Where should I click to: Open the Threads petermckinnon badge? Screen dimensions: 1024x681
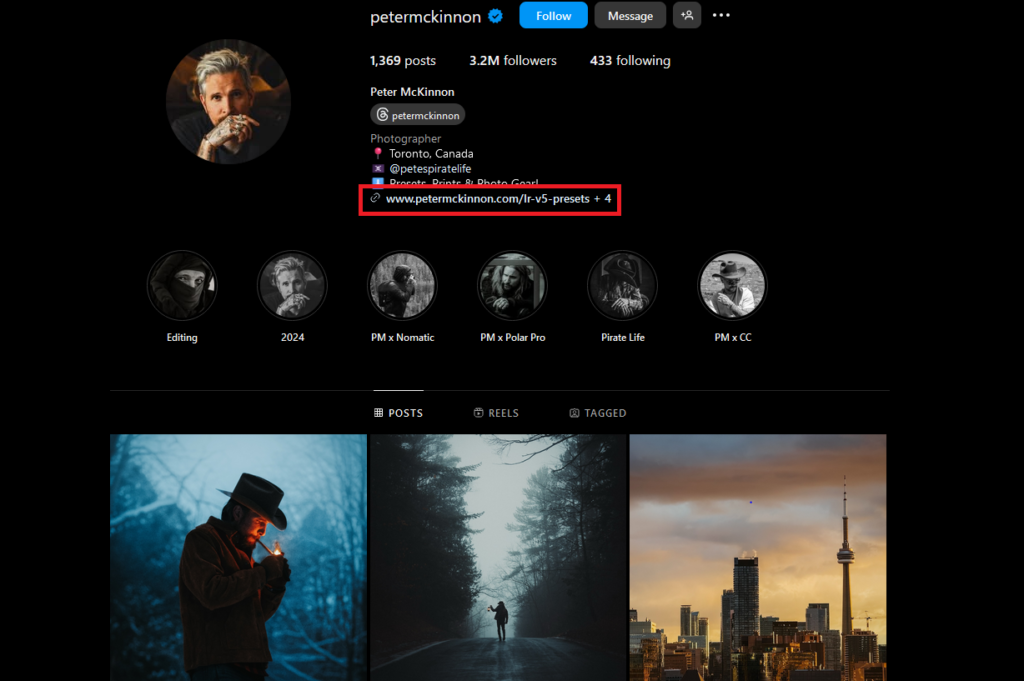click(417, 115)
